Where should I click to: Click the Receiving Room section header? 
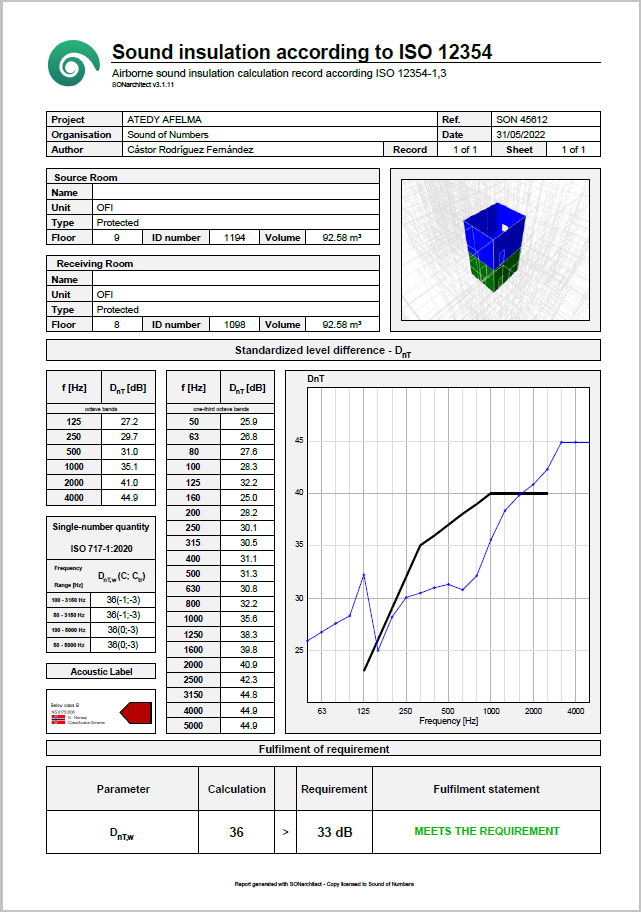[94, 264]
